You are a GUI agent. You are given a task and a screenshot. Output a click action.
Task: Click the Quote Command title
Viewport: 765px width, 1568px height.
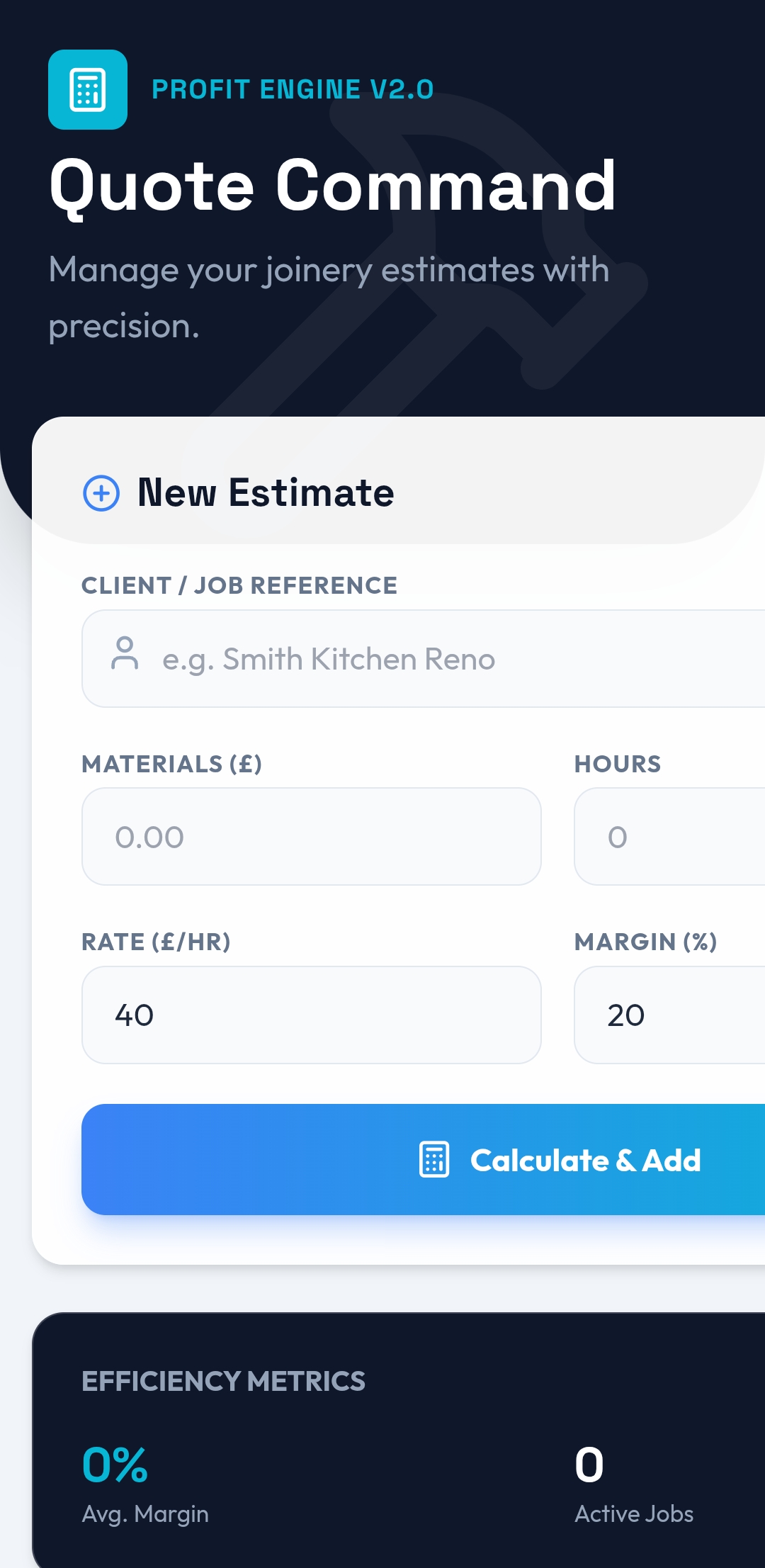click(x=333, y=186)
